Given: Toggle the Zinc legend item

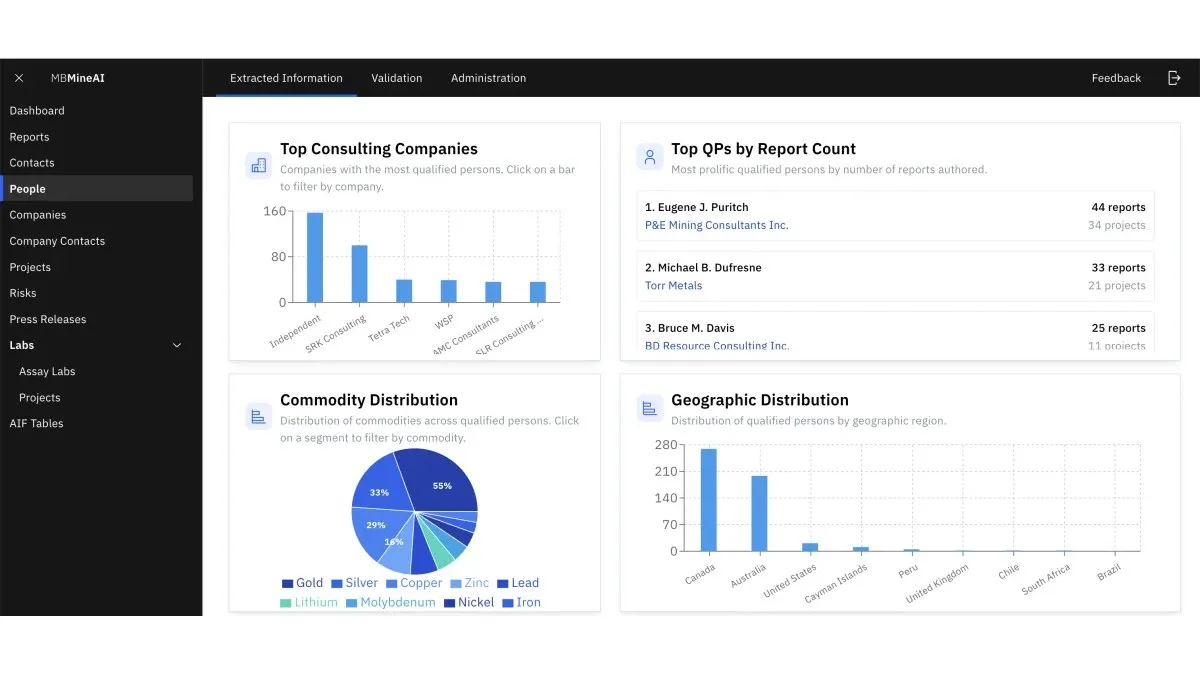Looking at the screenshot, I should pyautogui.click(x=470, y=583).
